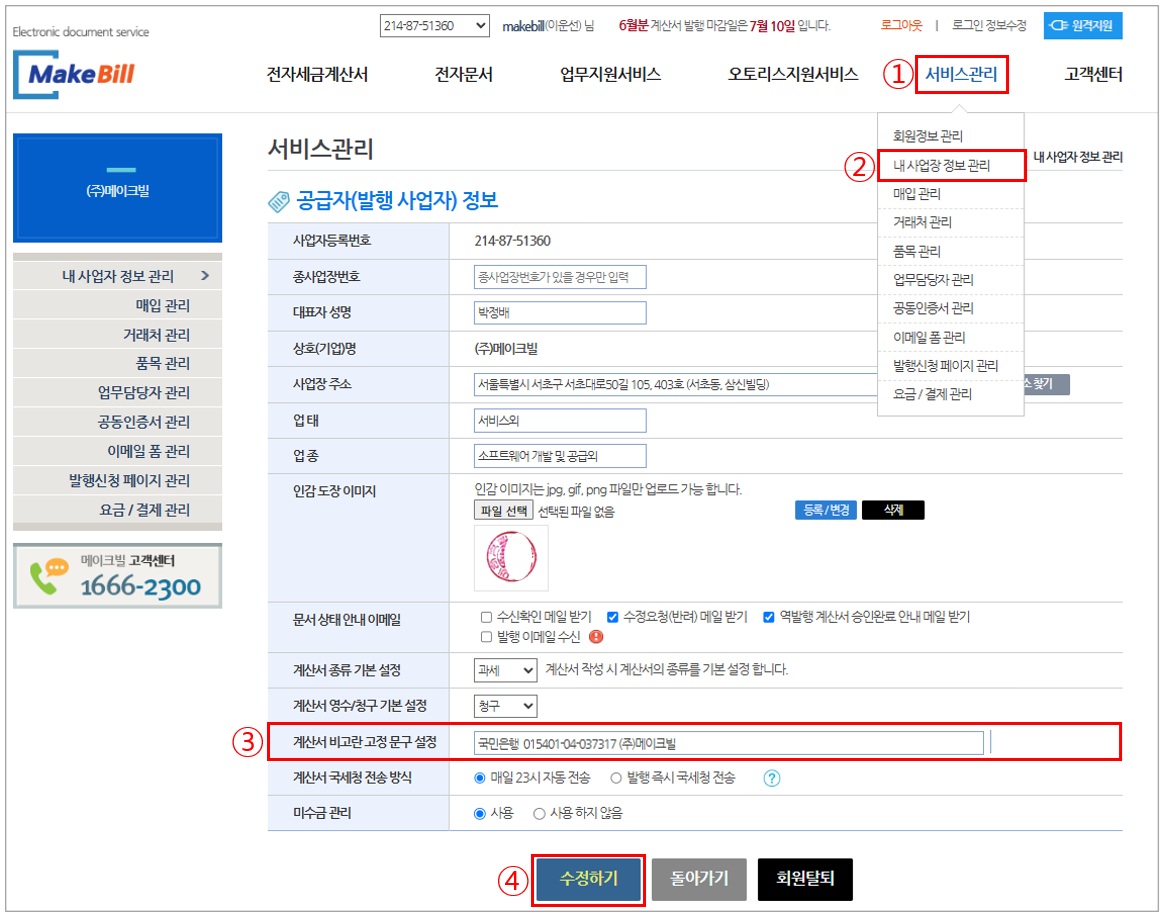Select 내 사업장 정보 관리 in dropdown menu
The height and width of the screenshot is (916, 1165).
point(941,165)
